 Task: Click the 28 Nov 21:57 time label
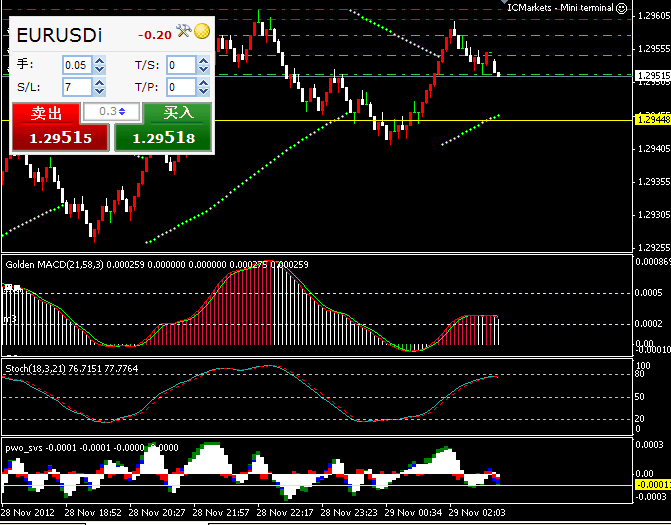point(221,513)
